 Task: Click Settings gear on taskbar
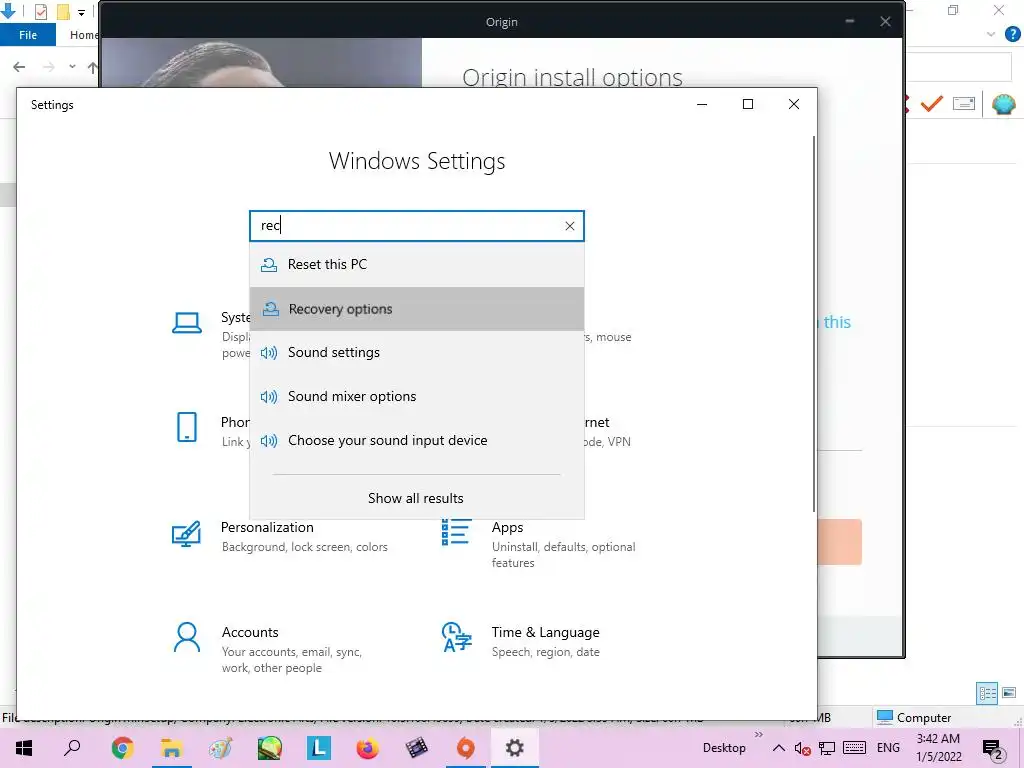(x=515, y=748)
